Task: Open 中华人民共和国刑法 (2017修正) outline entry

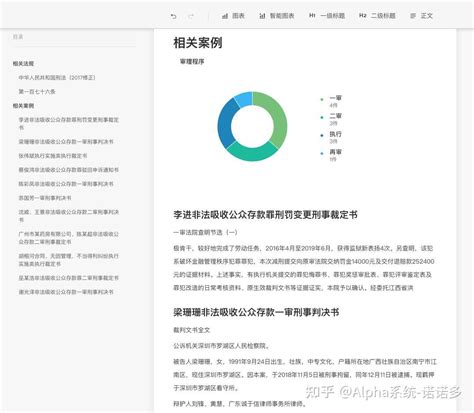Action: pos(57,77)
